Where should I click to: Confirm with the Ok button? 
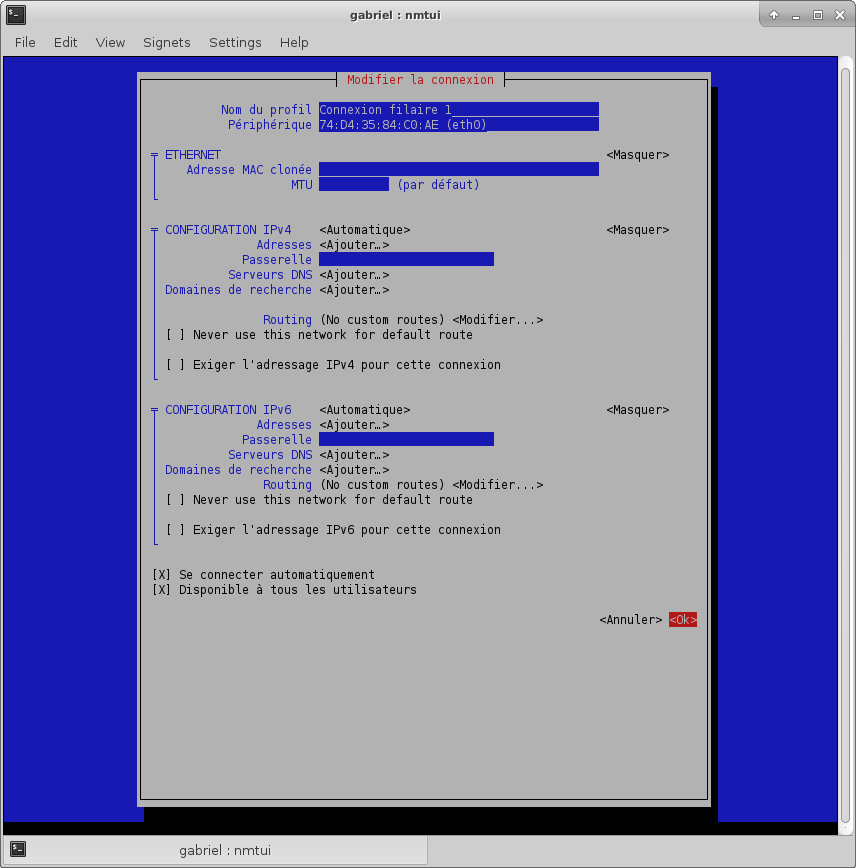(683, 619)
